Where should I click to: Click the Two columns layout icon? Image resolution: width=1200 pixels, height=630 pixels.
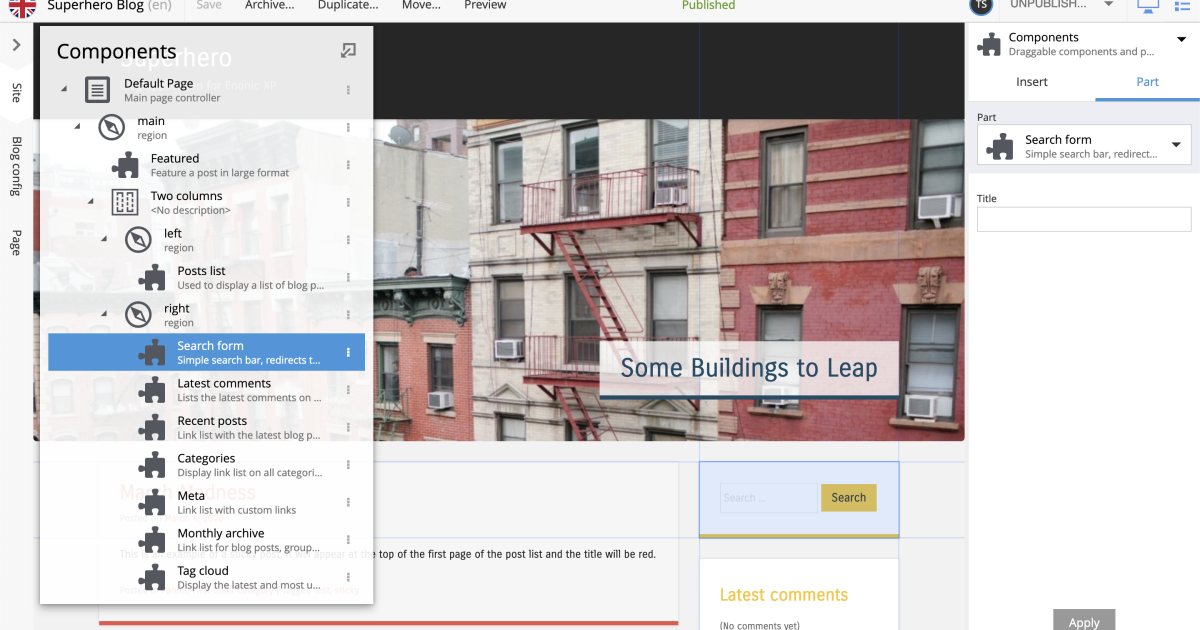125,202
